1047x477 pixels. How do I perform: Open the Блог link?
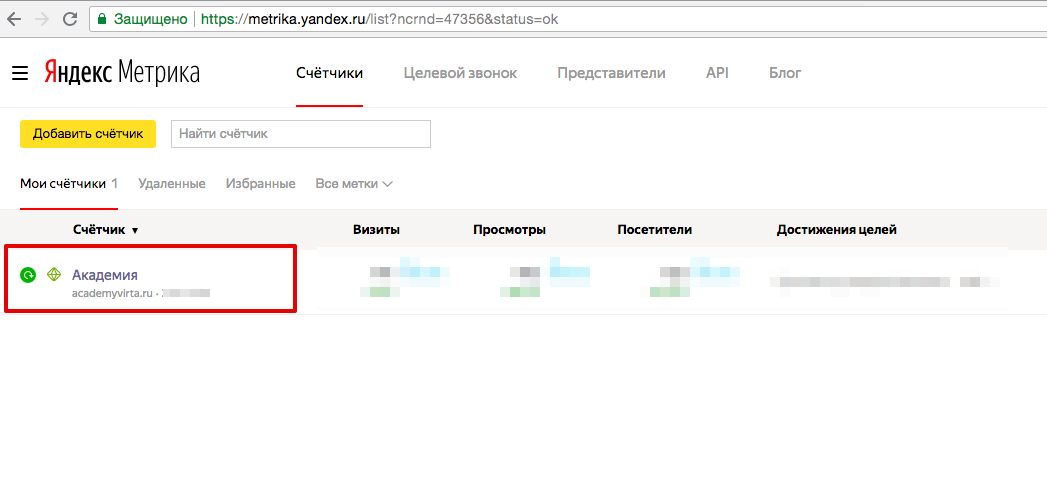coord(785,73)
